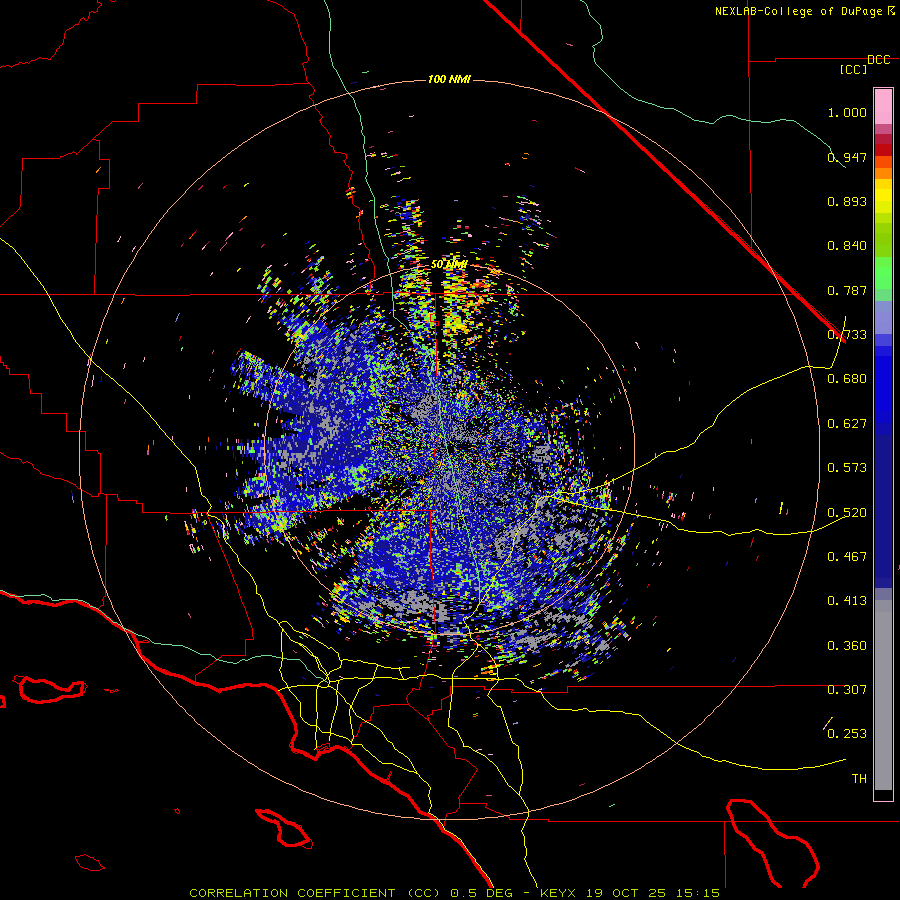Select the 0.733 scale value

847,335
